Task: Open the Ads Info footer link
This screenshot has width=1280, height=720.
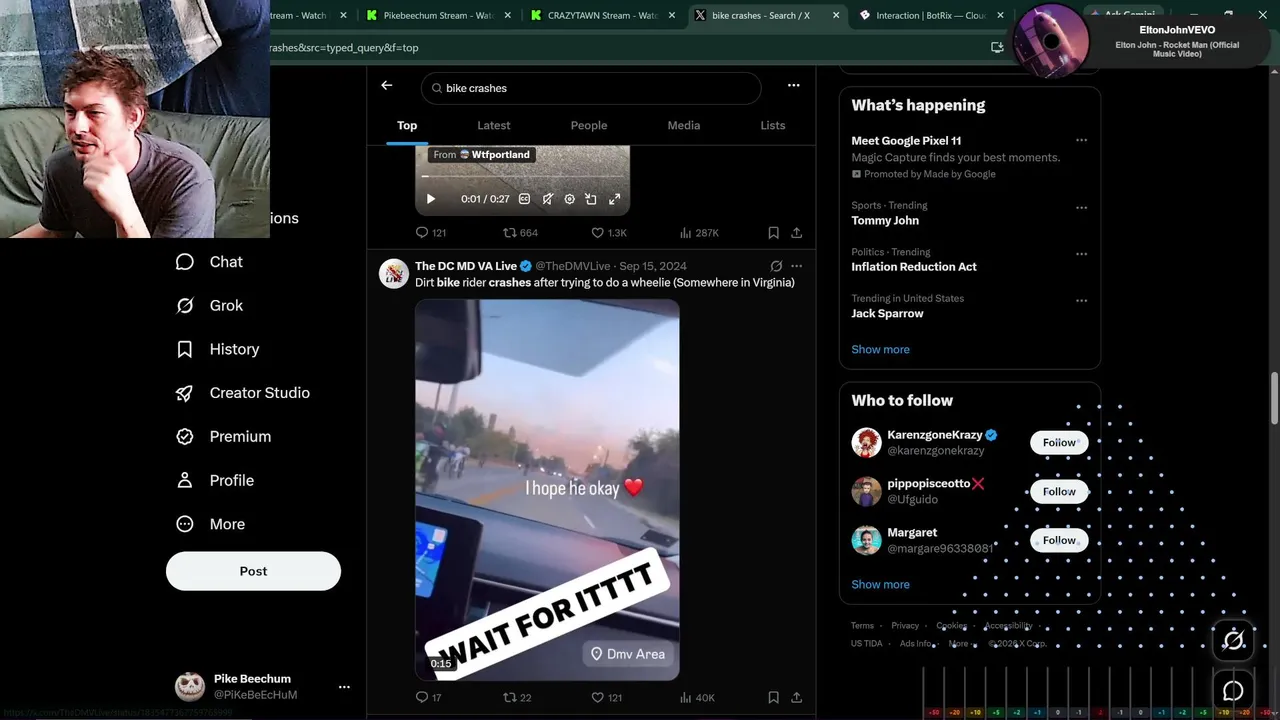Action: [x=915, y=644]
